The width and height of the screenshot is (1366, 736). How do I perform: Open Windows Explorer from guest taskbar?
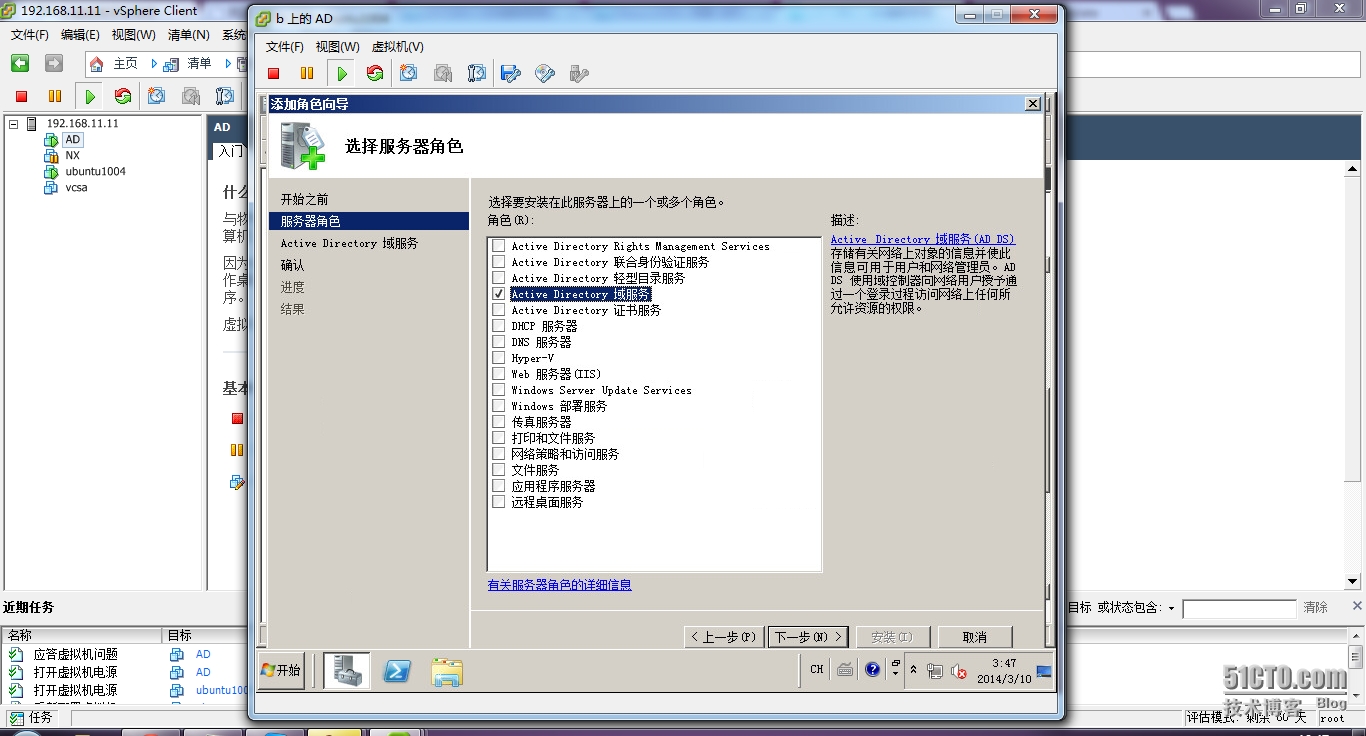447,671
